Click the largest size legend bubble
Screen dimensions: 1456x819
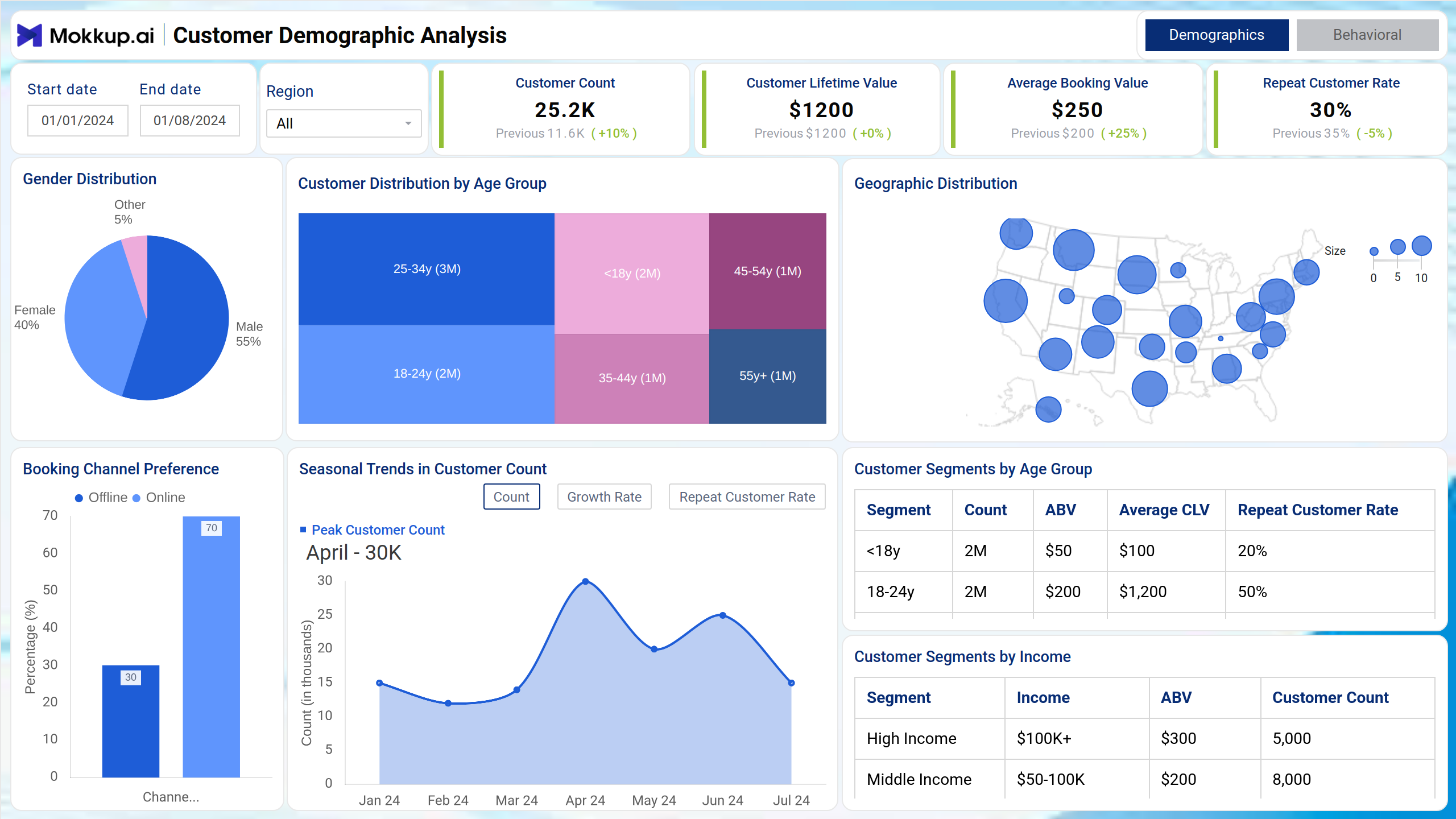coord(1421,246)
